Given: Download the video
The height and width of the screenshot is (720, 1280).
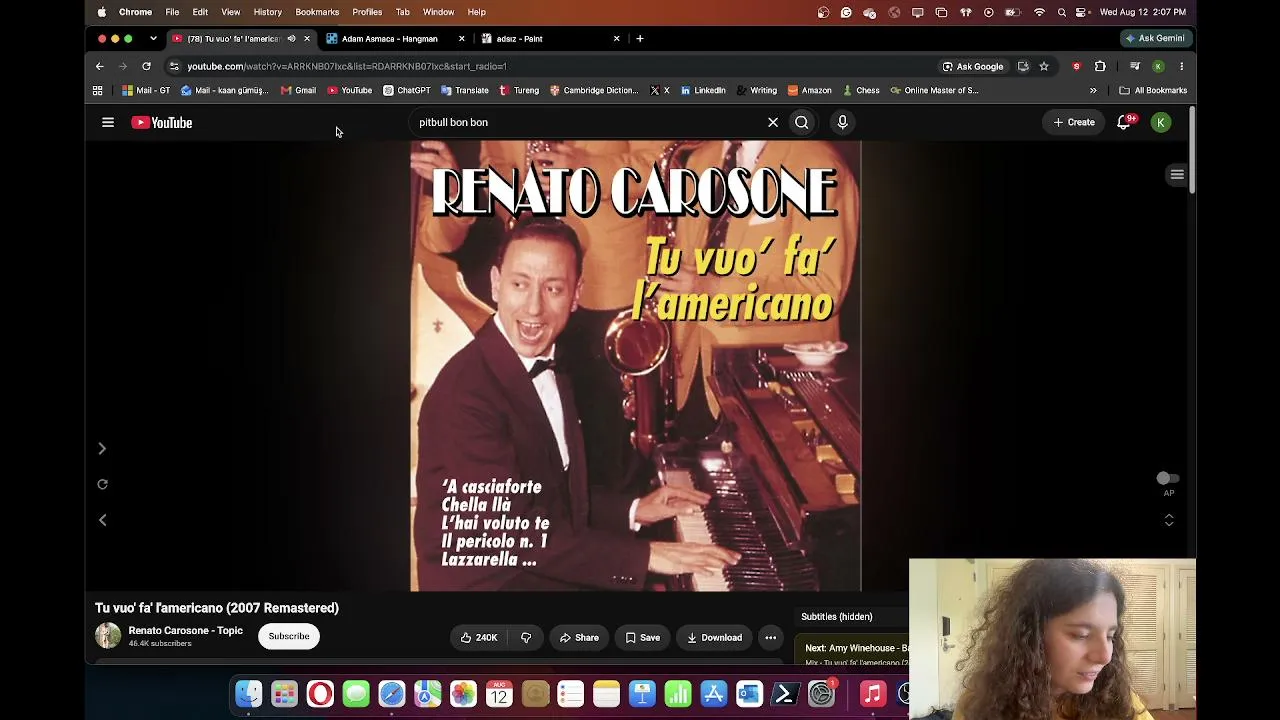Looking at the screenshot, I should click(714, 637).
